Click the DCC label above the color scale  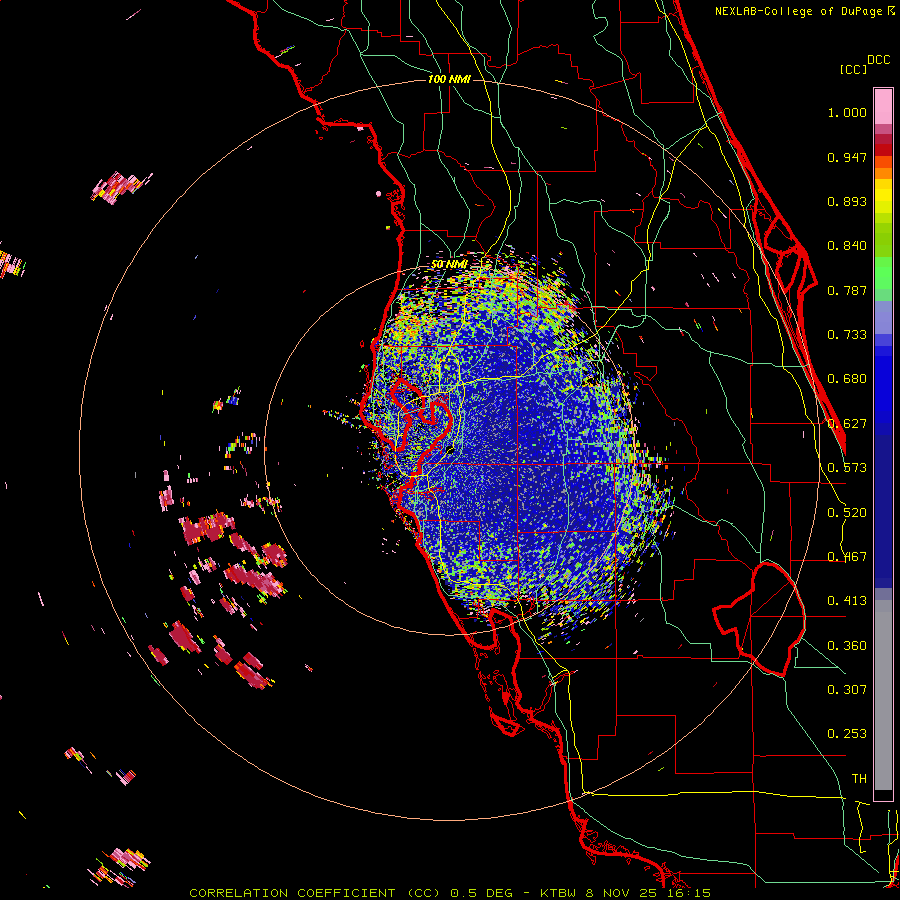coord(878,60)
